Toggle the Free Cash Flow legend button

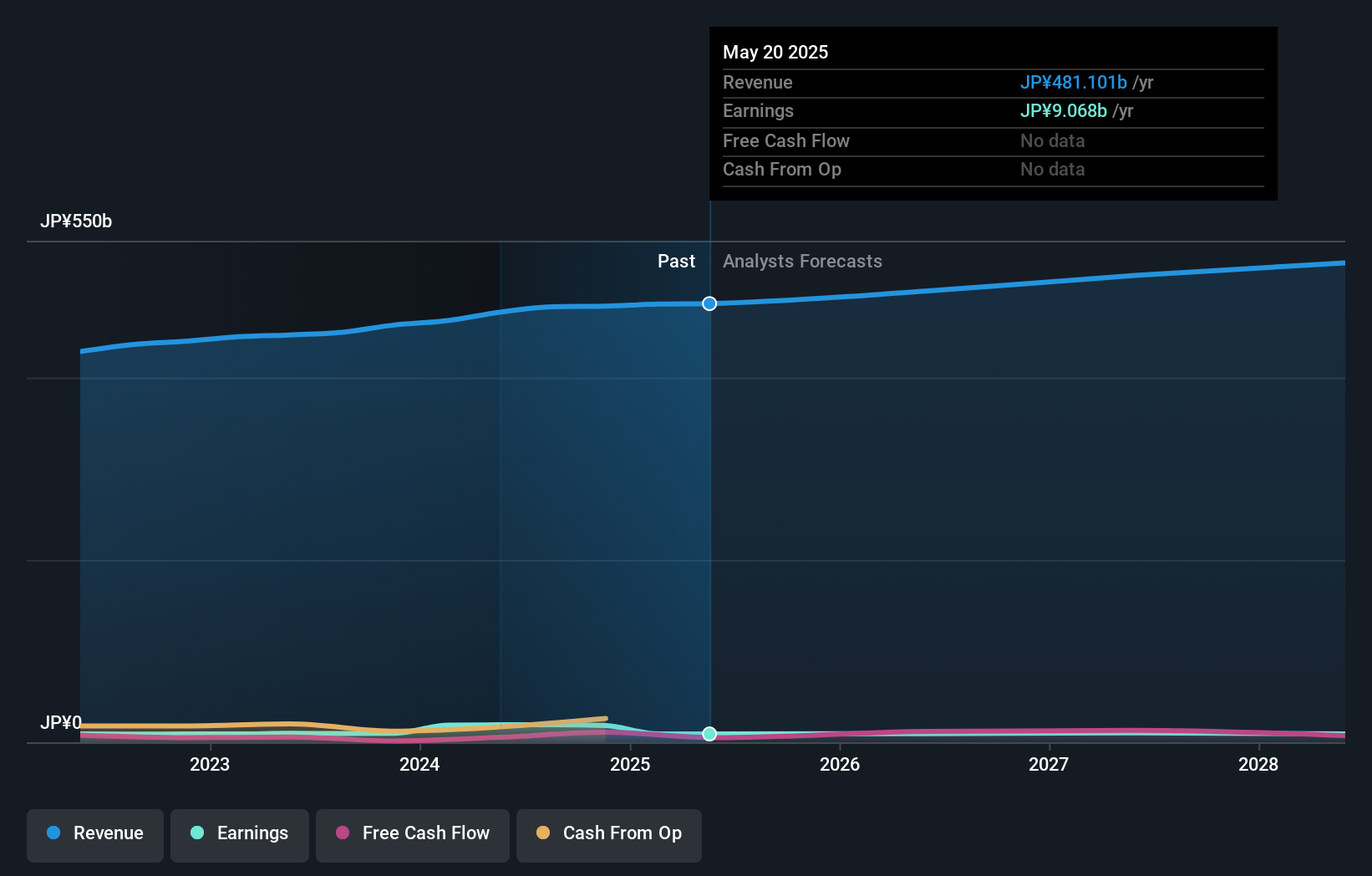click(x=413, y=835)
